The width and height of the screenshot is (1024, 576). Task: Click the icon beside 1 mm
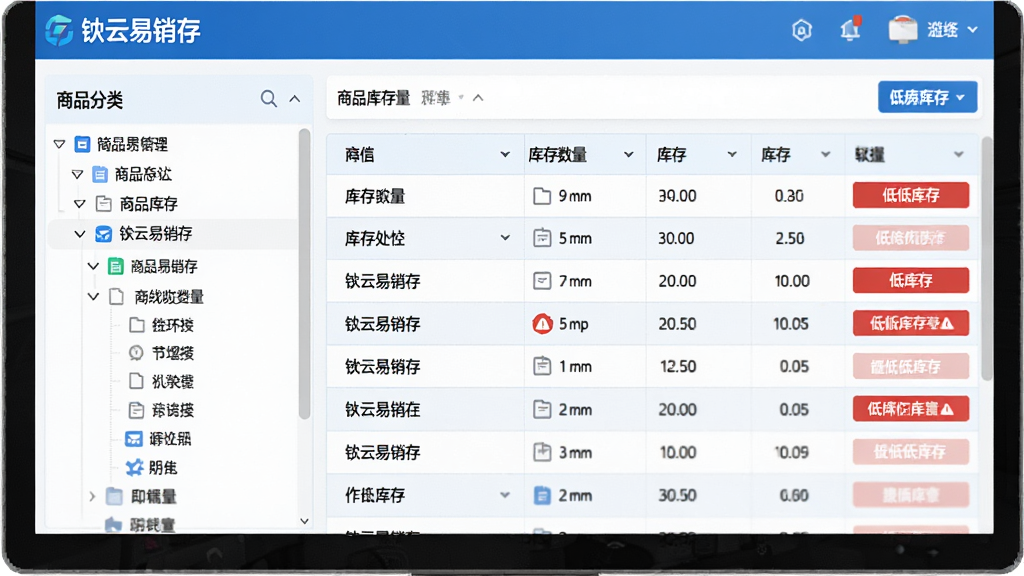(542, 366)
